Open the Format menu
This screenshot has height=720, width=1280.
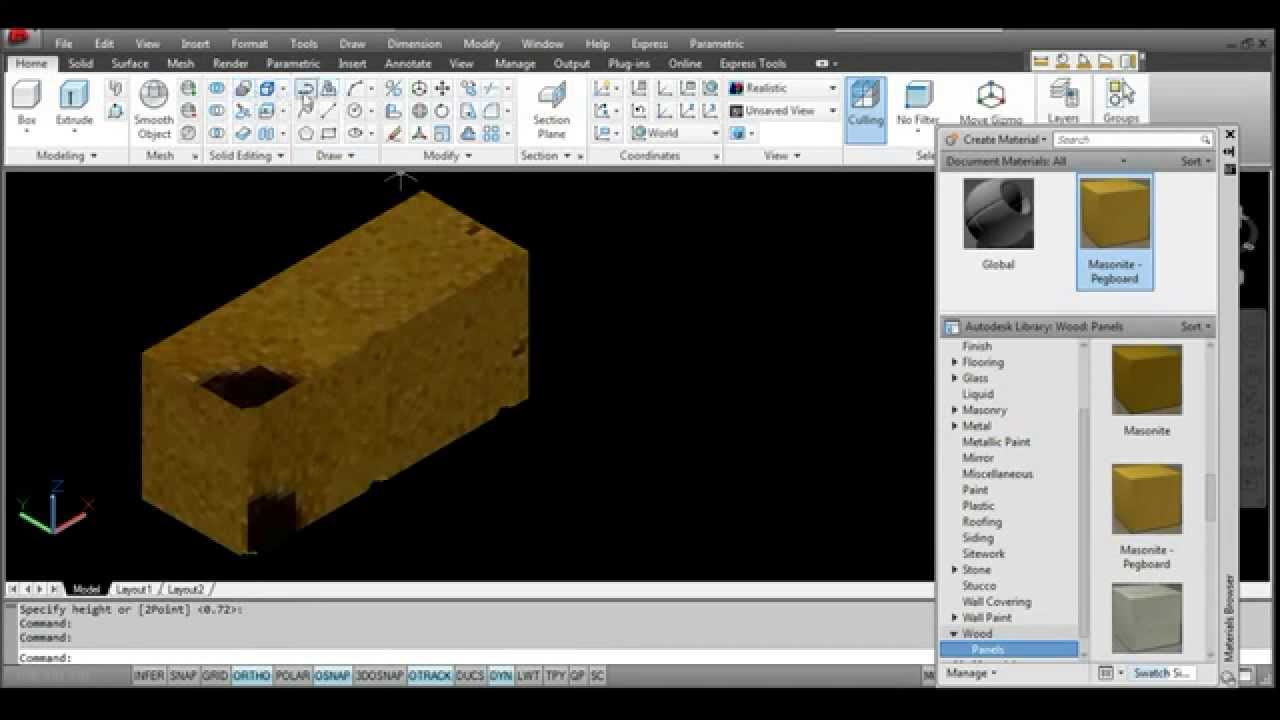249,44
